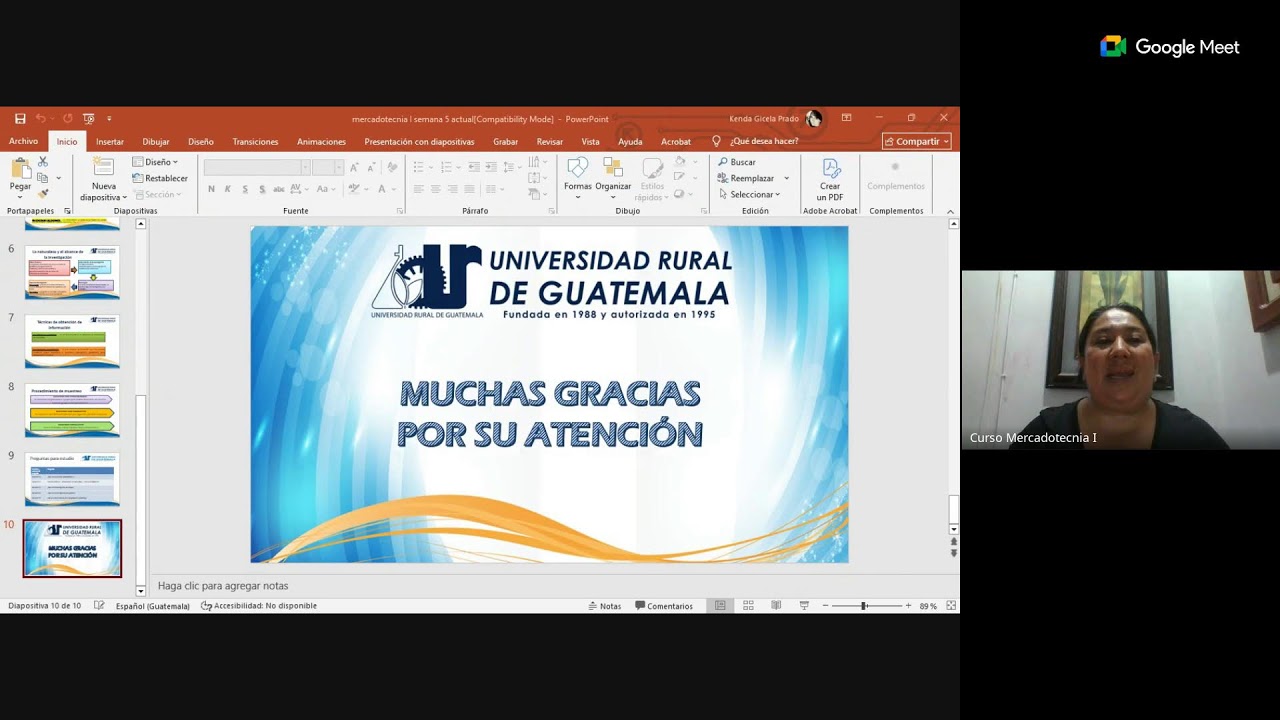Image resolution: width=1280 pixels, height=720 pixels.
Task: Click the zoom percentage 89 % label
Action: pos(928,606)
